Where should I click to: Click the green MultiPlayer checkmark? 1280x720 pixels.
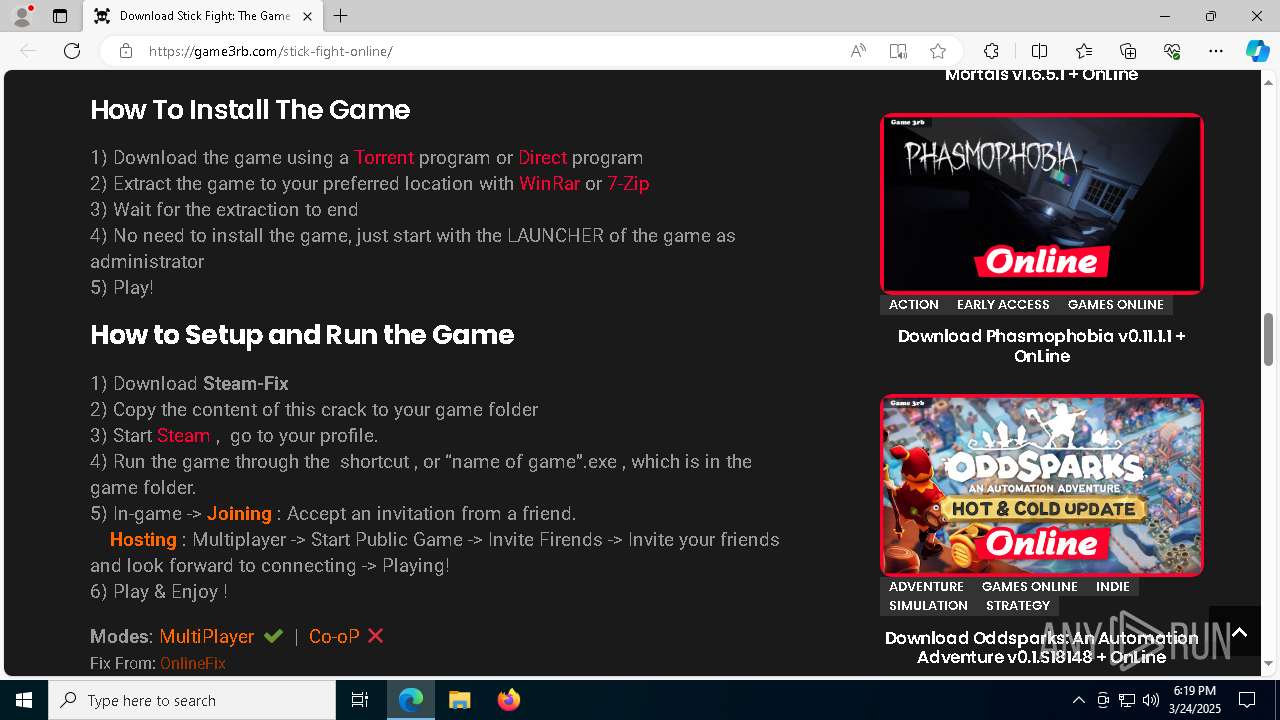pos(273,636)
